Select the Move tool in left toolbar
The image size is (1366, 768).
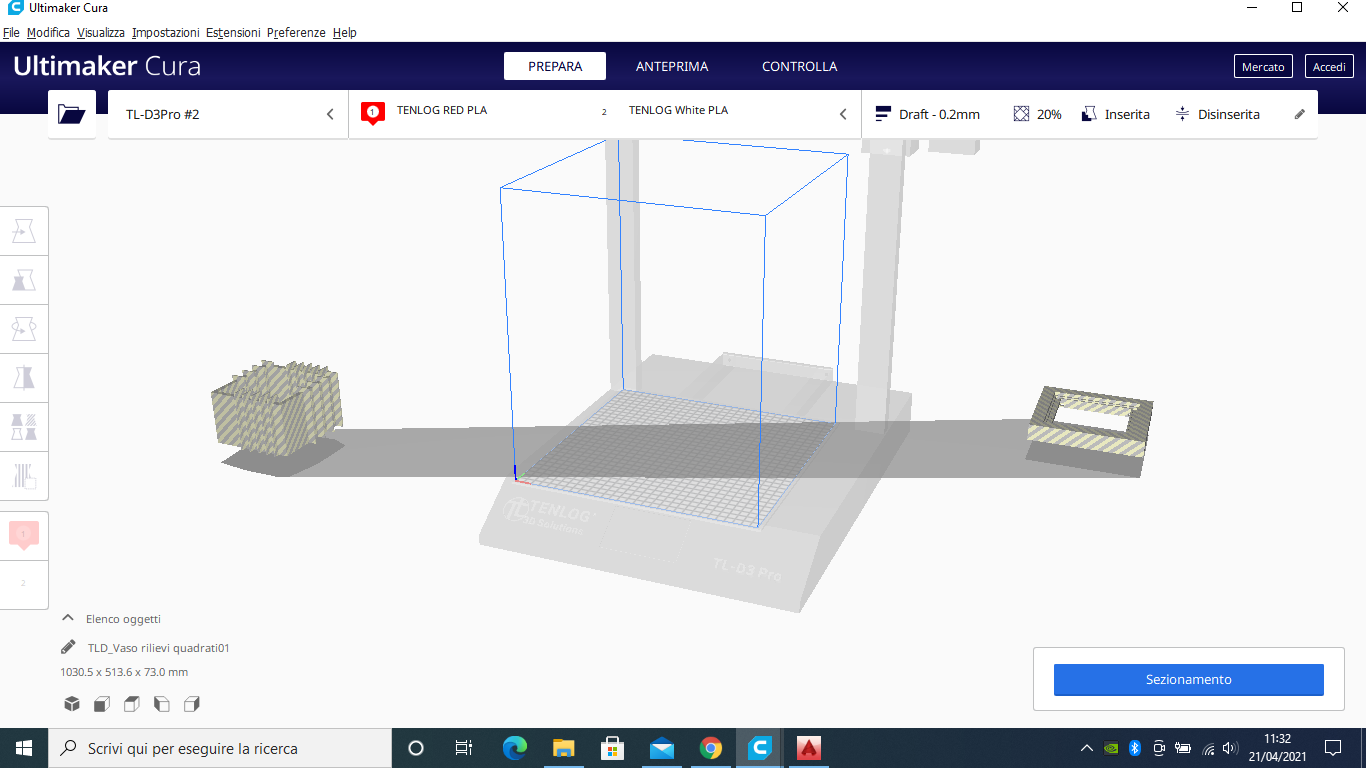24,232
